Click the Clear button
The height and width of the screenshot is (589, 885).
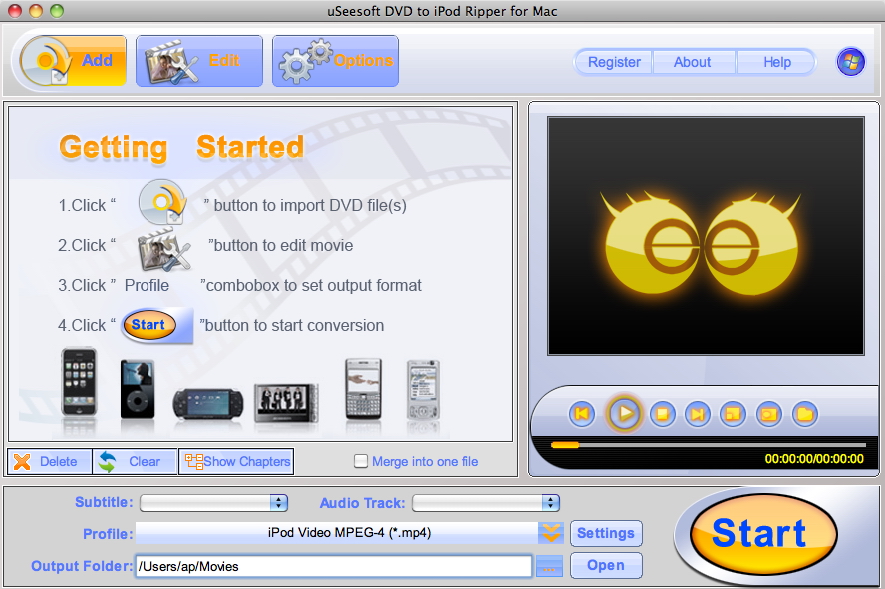point(135,461)
